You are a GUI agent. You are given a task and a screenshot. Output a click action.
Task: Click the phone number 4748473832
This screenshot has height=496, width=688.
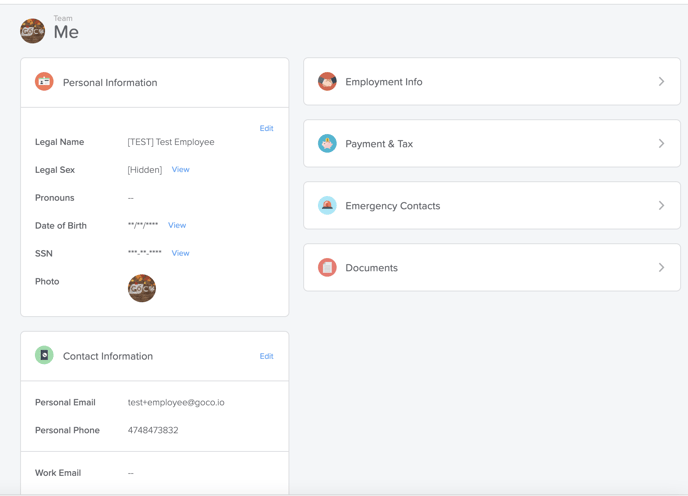153,430
